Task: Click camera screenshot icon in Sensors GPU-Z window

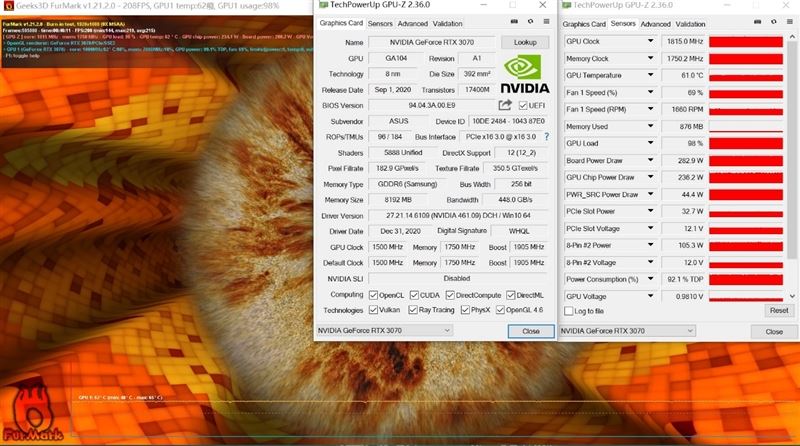Action: tap(758, 21)
